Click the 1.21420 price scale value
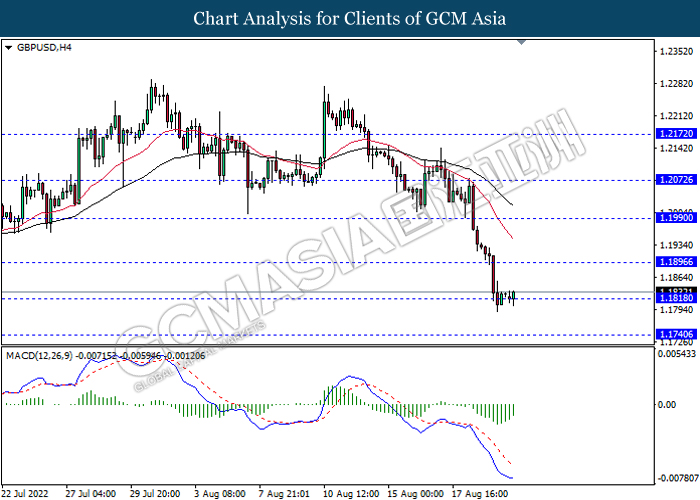This screenshot has width=700, height=500. tap(676, 148)
